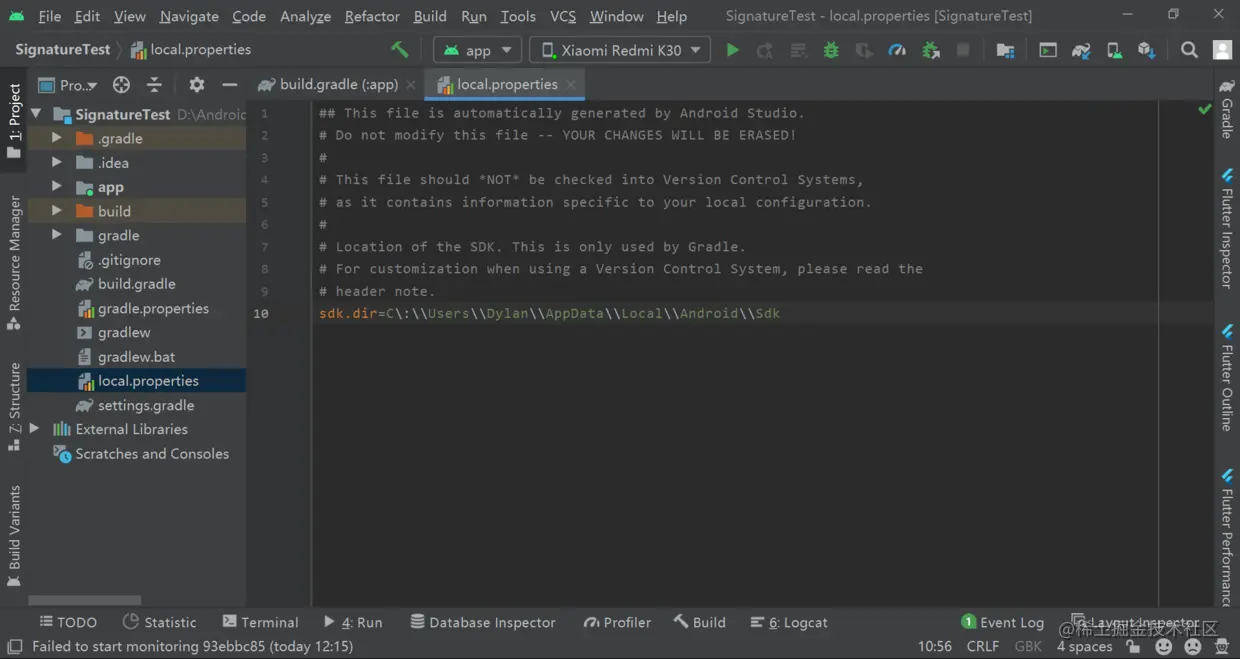Collapse the SignatureTest project root node
Image resolution: width=1240 pixels, height=659 pixels.
[36, 114]
